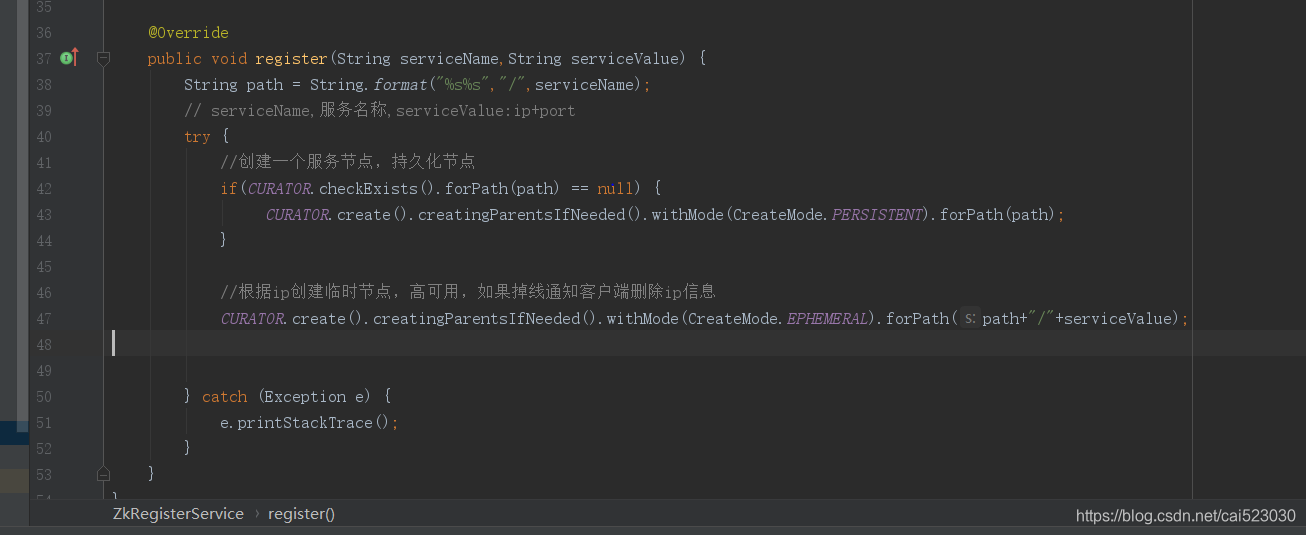Click the fold end marker on line 53
This screenshot has height=535, width=1306.
103,473
